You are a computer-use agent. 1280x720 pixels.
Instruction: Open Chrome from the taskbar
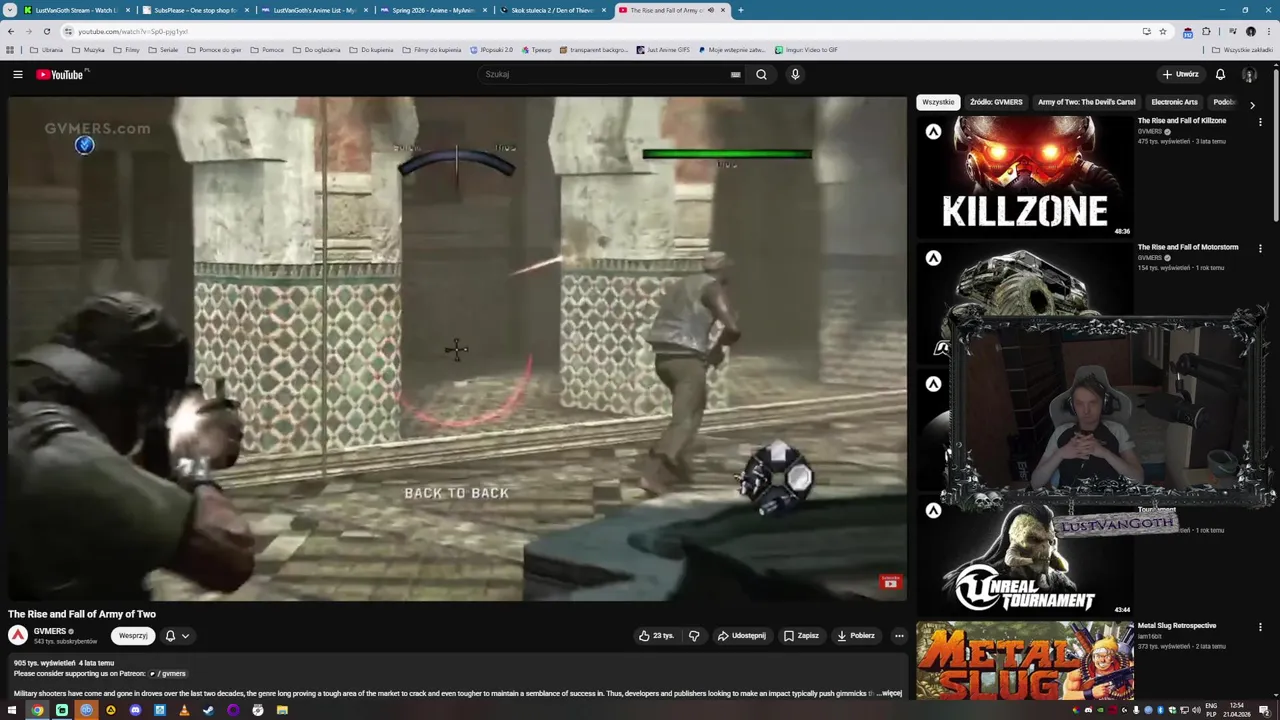tap(37, 710)
